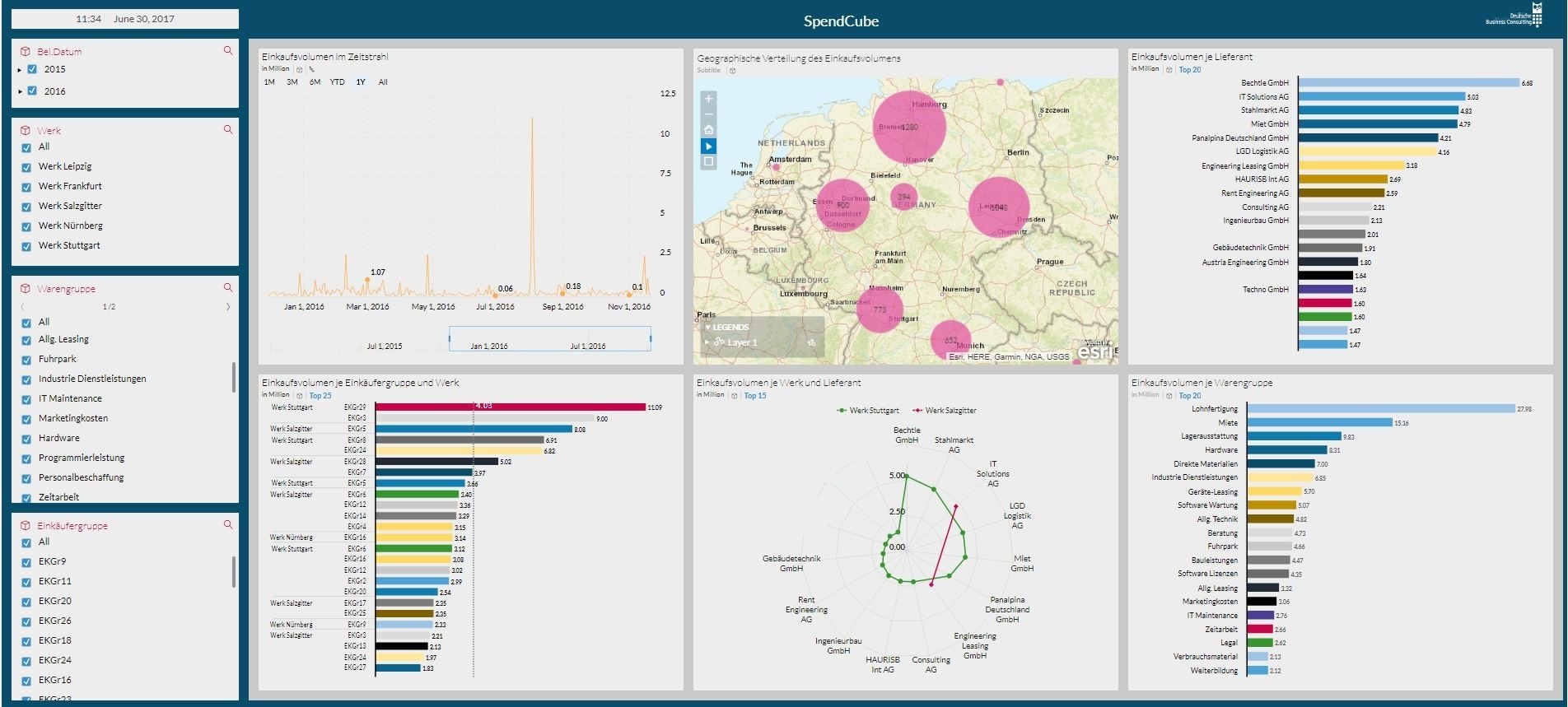This screenshot has height=707, width=1568.
Task: Uncheck Werk Frankfurt
Action: click(x=26, y=187)
